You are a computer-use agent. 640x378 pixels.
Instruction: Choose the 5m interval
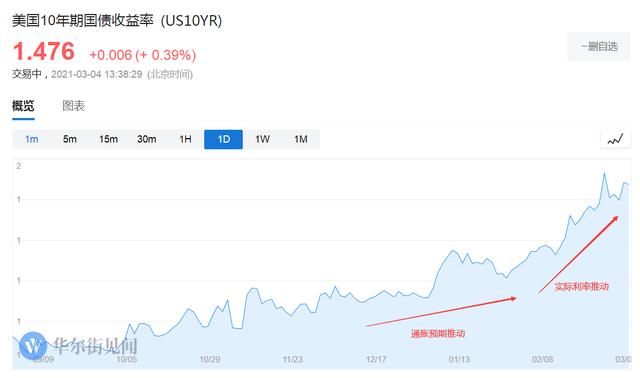click(x=70, y=139)
